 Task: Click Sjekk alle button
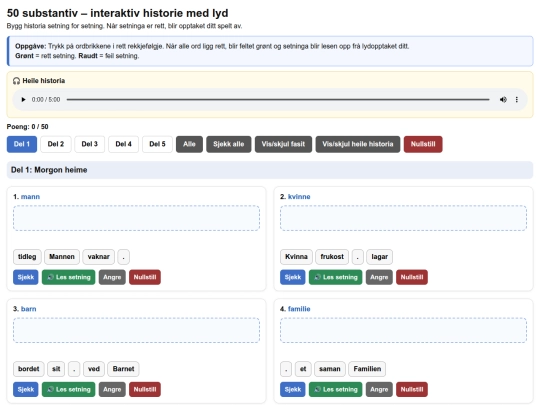229,144
